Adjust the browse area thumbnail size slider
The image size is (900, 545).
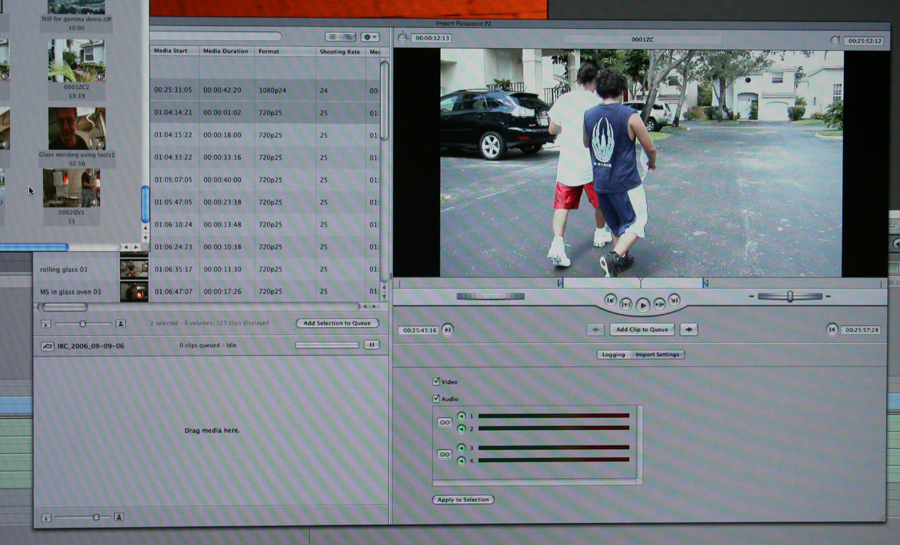pos(83,324)
